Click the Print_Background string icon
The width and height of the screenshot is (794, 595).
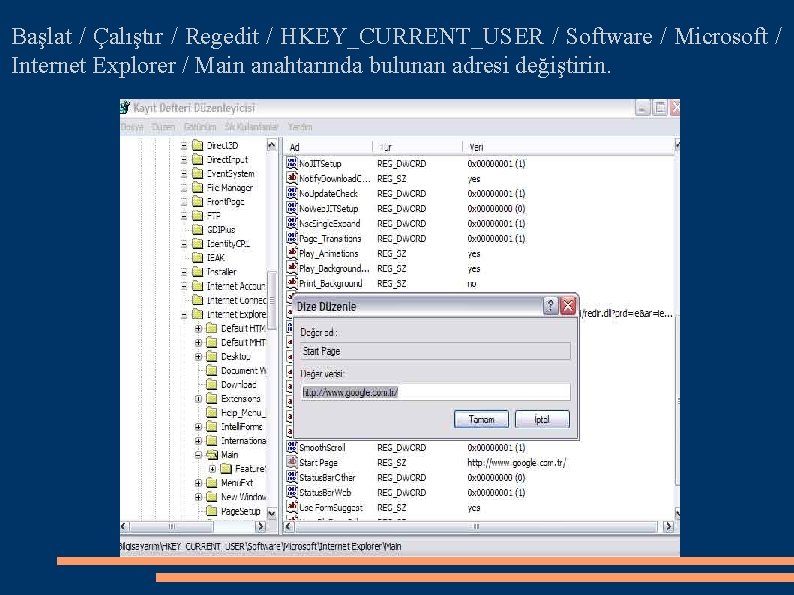coord(292,283)
